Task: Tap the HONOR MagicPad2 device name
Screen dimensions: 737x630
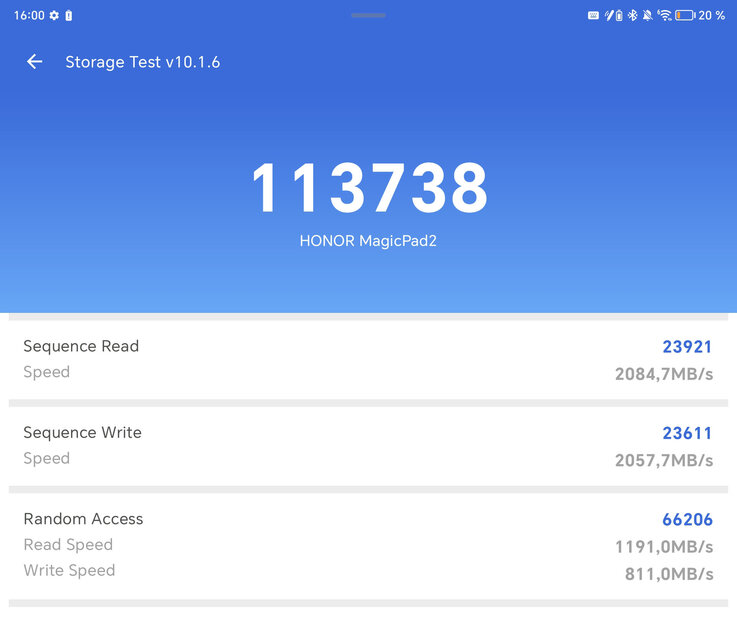Action: coord(368,241)
